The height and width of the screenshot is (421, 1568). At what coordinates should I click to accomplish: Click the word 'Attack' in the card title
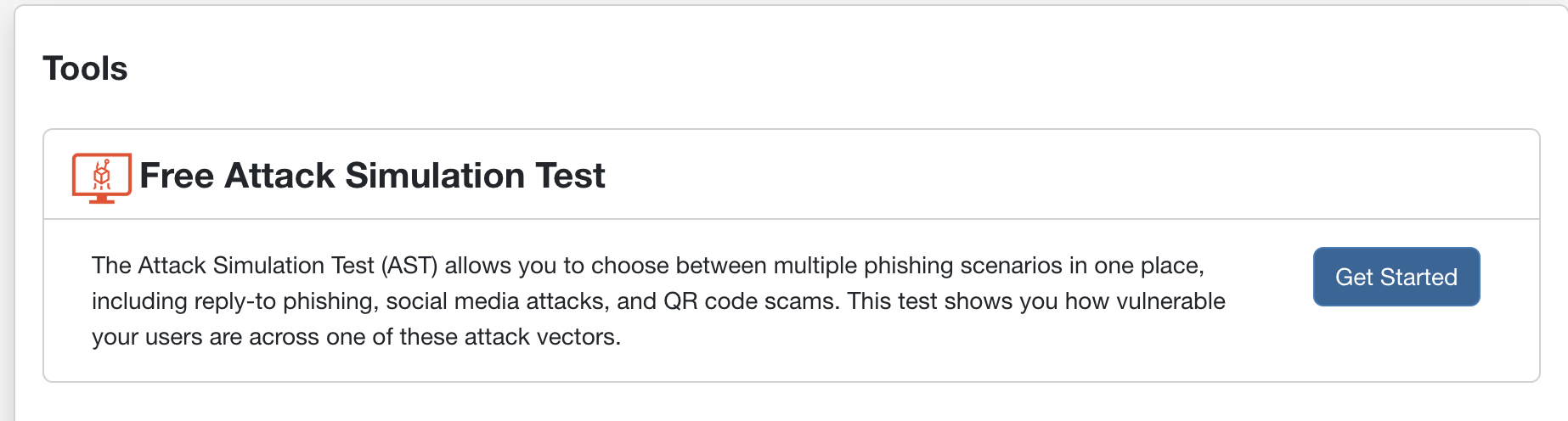[279, 176]
